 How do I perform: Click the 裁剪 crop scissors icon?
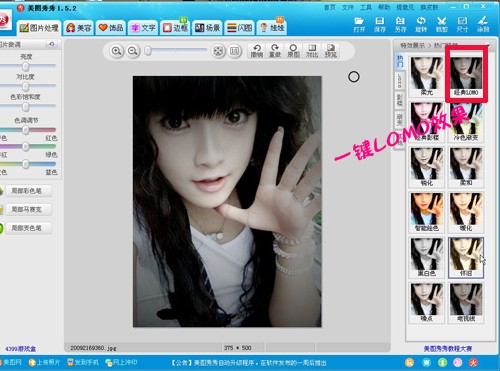[x=442, y=25]
